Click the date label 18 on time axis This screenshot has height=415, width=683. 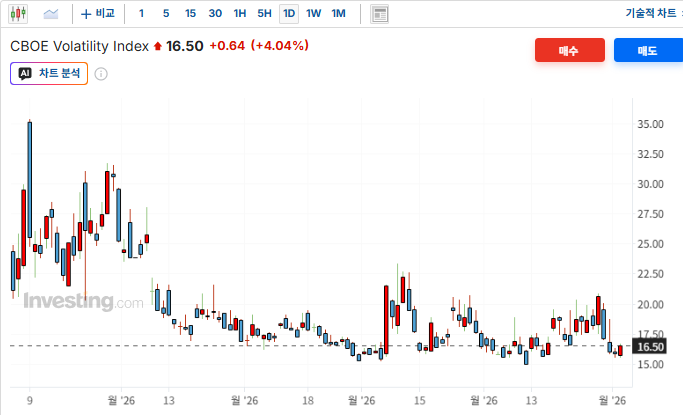click(308, 400)
